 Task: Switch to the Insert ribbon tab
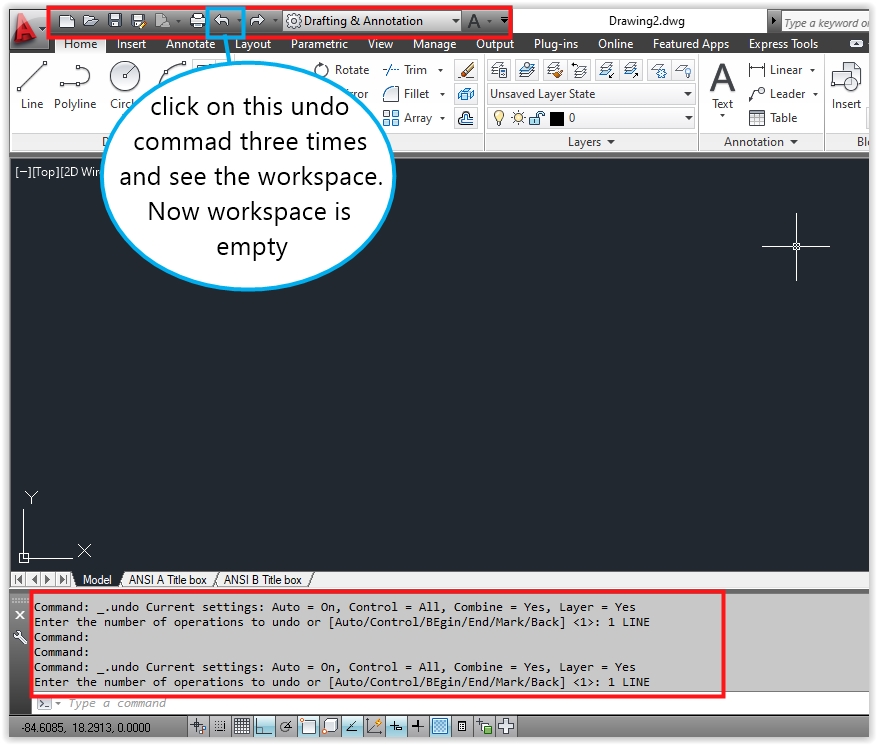tap(131, 44)
